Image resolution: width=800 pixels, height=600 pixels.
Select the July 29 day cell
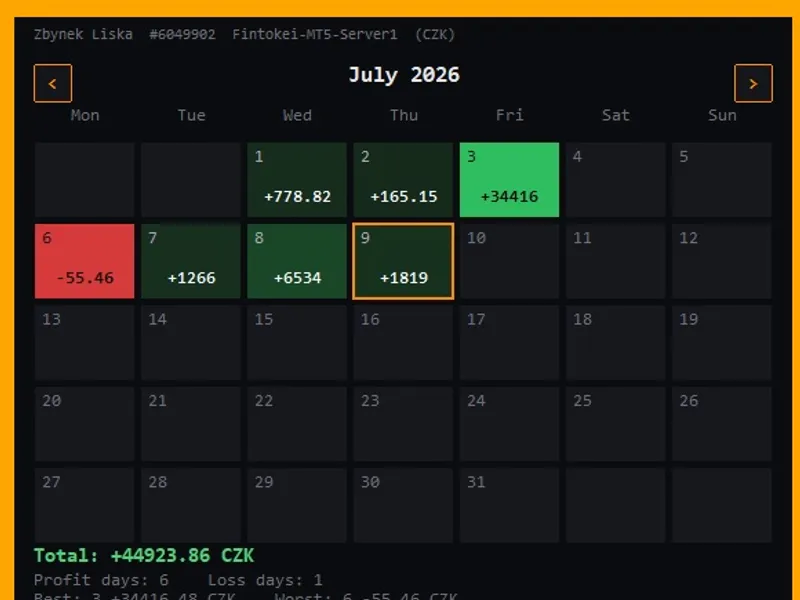point(297,506)
